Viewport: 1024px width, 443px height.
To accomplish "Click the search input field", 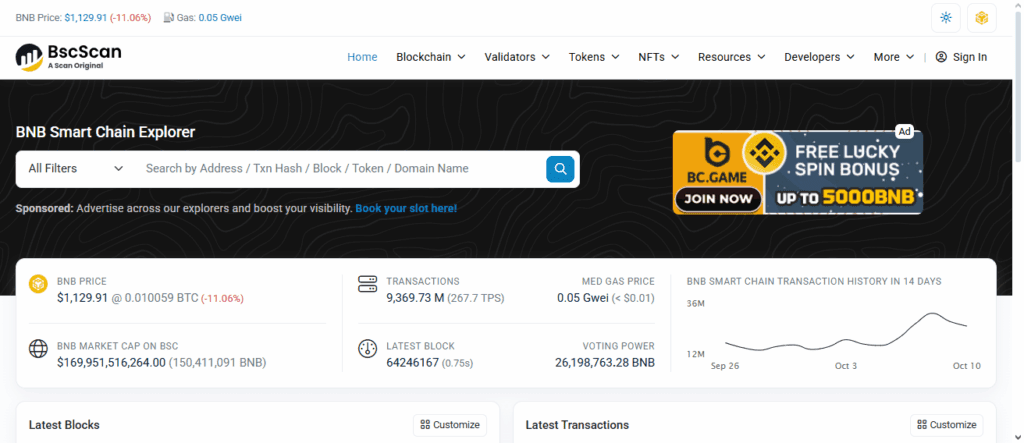I will tap(341, 169).
